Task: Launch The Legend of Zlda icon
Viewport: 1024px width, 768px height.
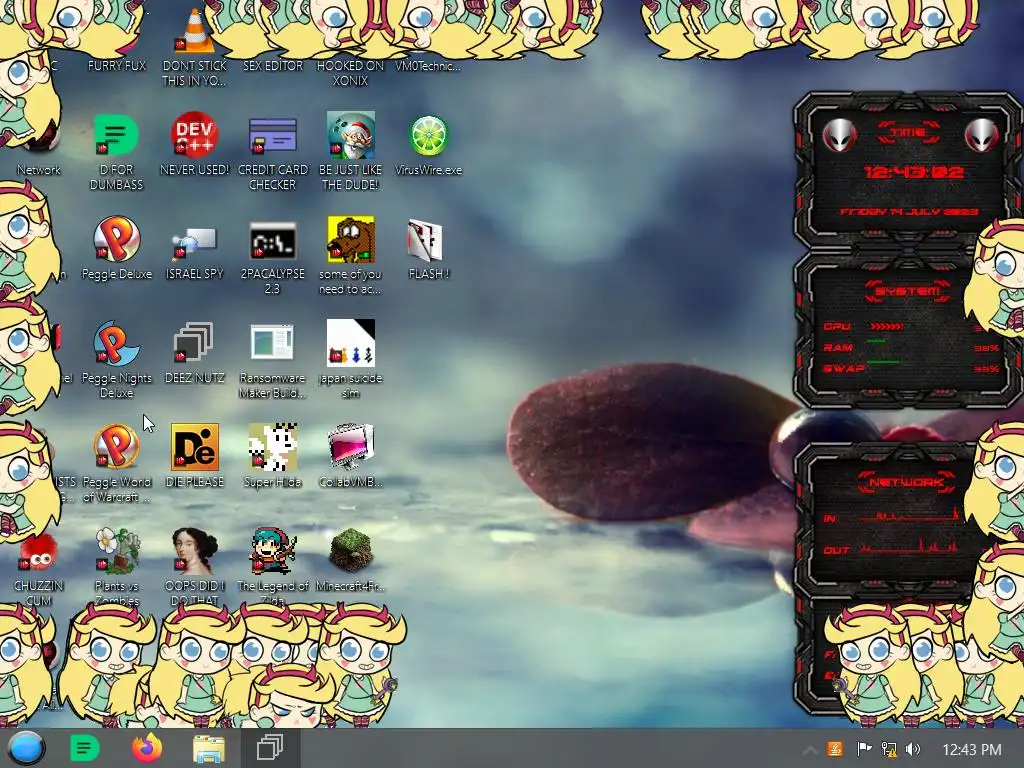Action: coord(272,551)
